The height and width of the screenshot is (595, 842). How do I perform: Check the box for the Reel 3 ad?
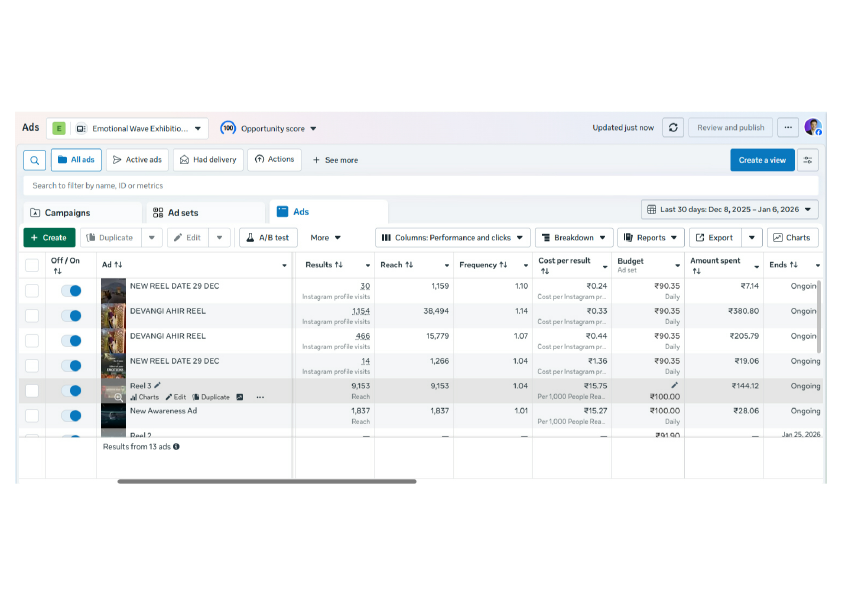(32, 390)
